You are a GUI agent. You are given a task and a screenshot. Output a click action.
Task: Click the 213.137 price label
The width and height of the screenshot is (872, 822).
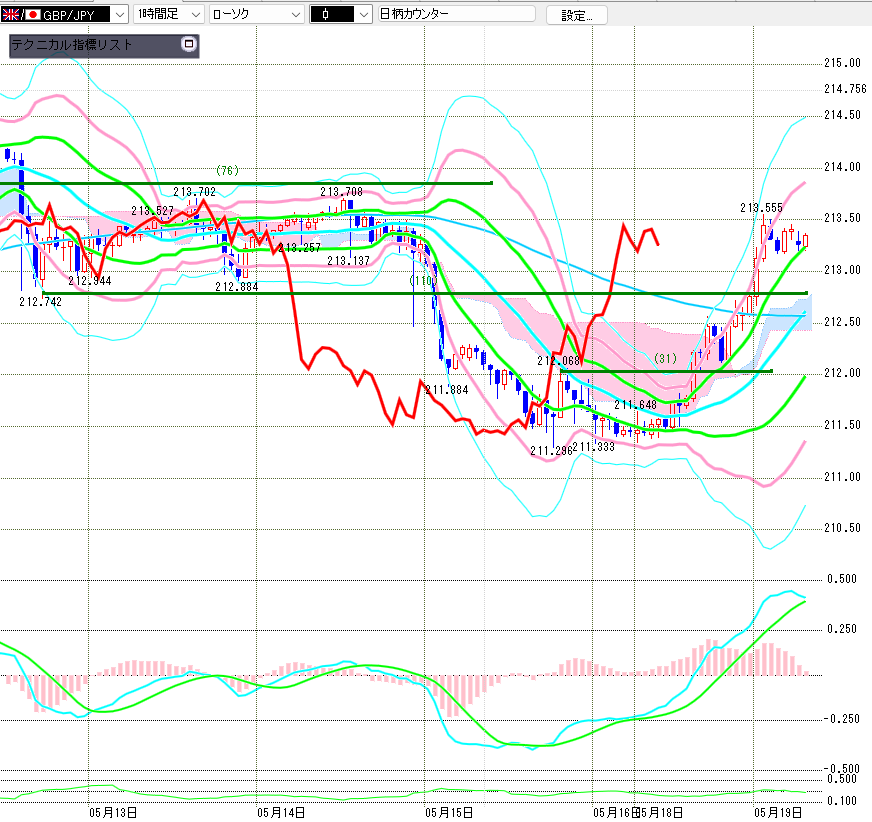(x=348, y=261)
